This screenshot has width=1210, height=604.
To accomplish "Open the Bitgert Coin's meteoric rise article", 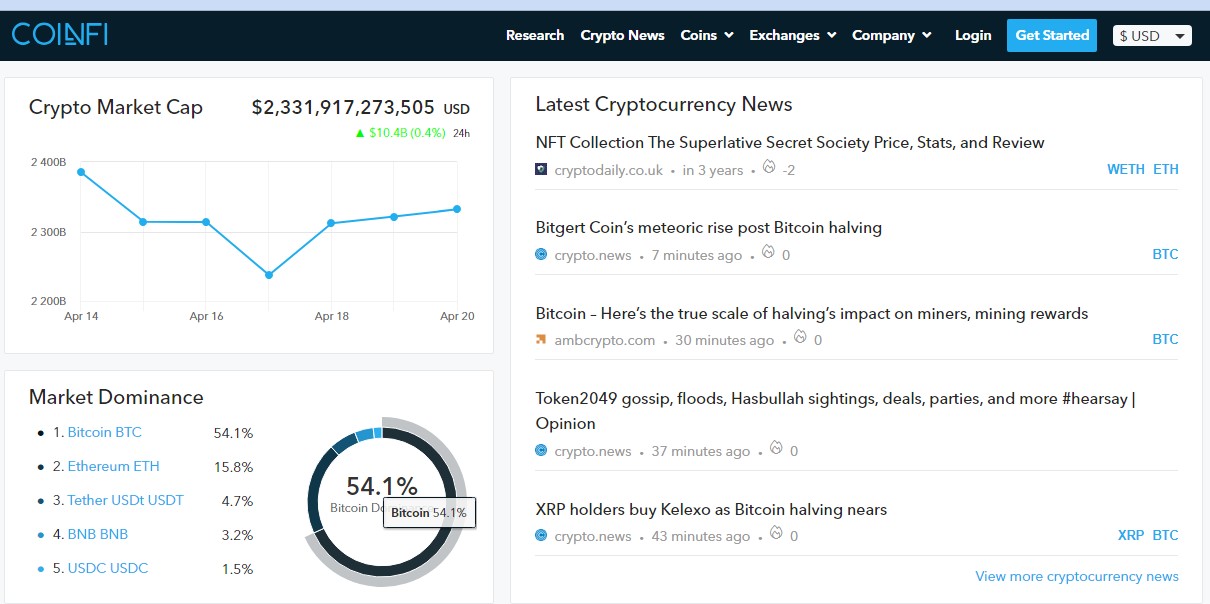I will tap(709, 227).
